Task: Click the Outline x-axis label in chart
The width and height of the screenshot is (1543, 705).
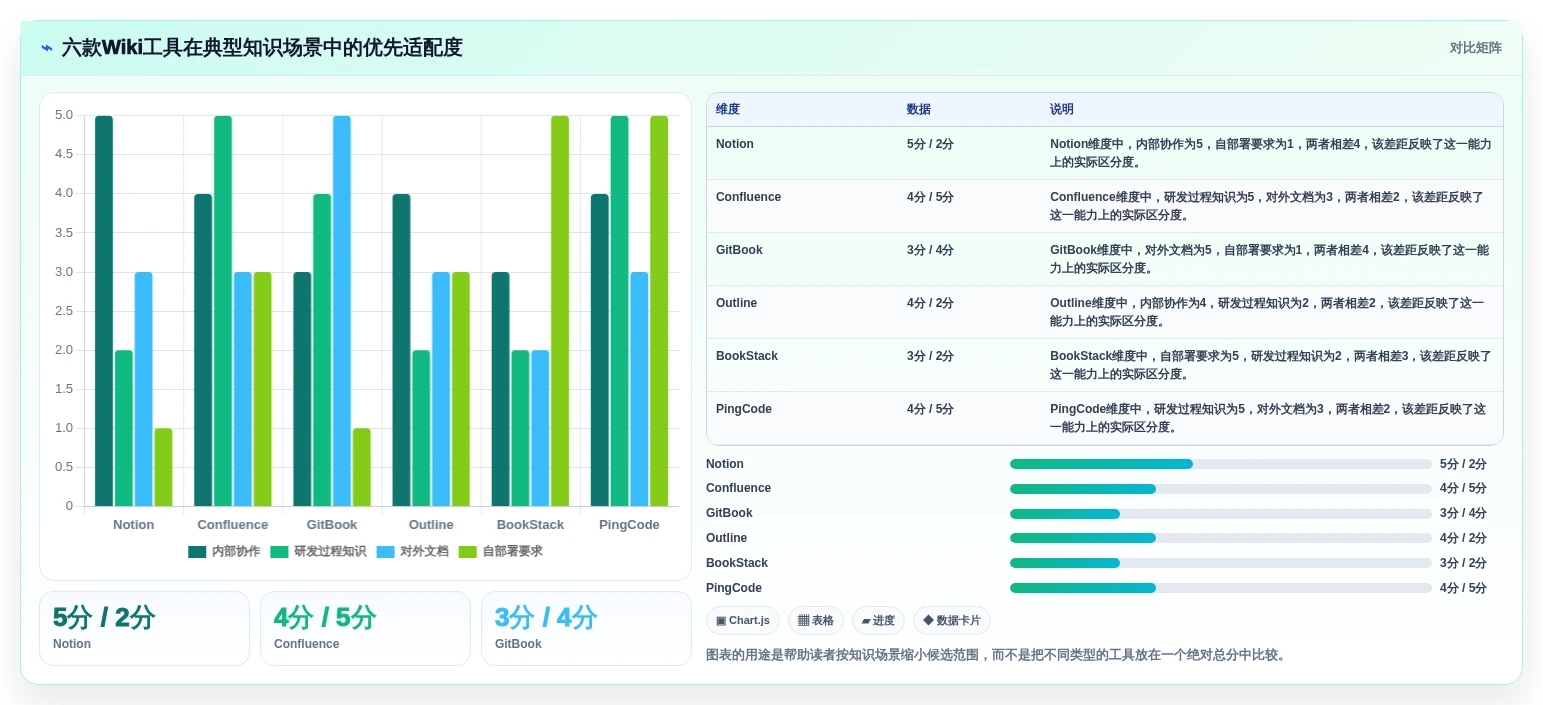Action: [x=431, y=525]
